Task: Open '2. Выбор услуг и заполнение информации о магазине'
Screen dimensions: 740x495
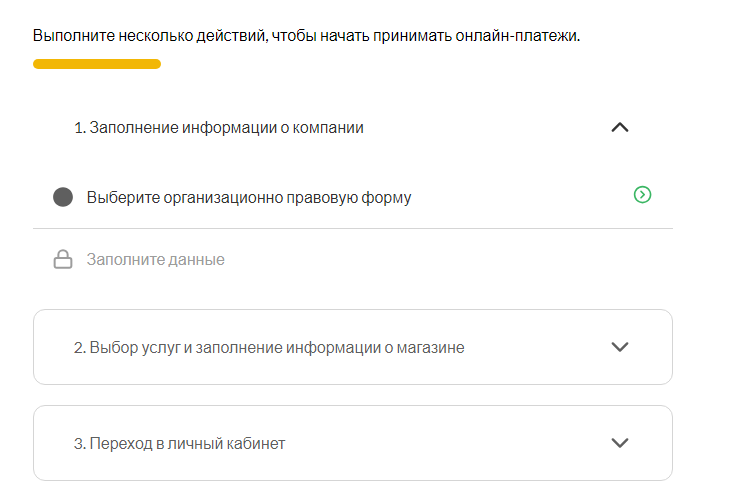Action: (268, 348)
